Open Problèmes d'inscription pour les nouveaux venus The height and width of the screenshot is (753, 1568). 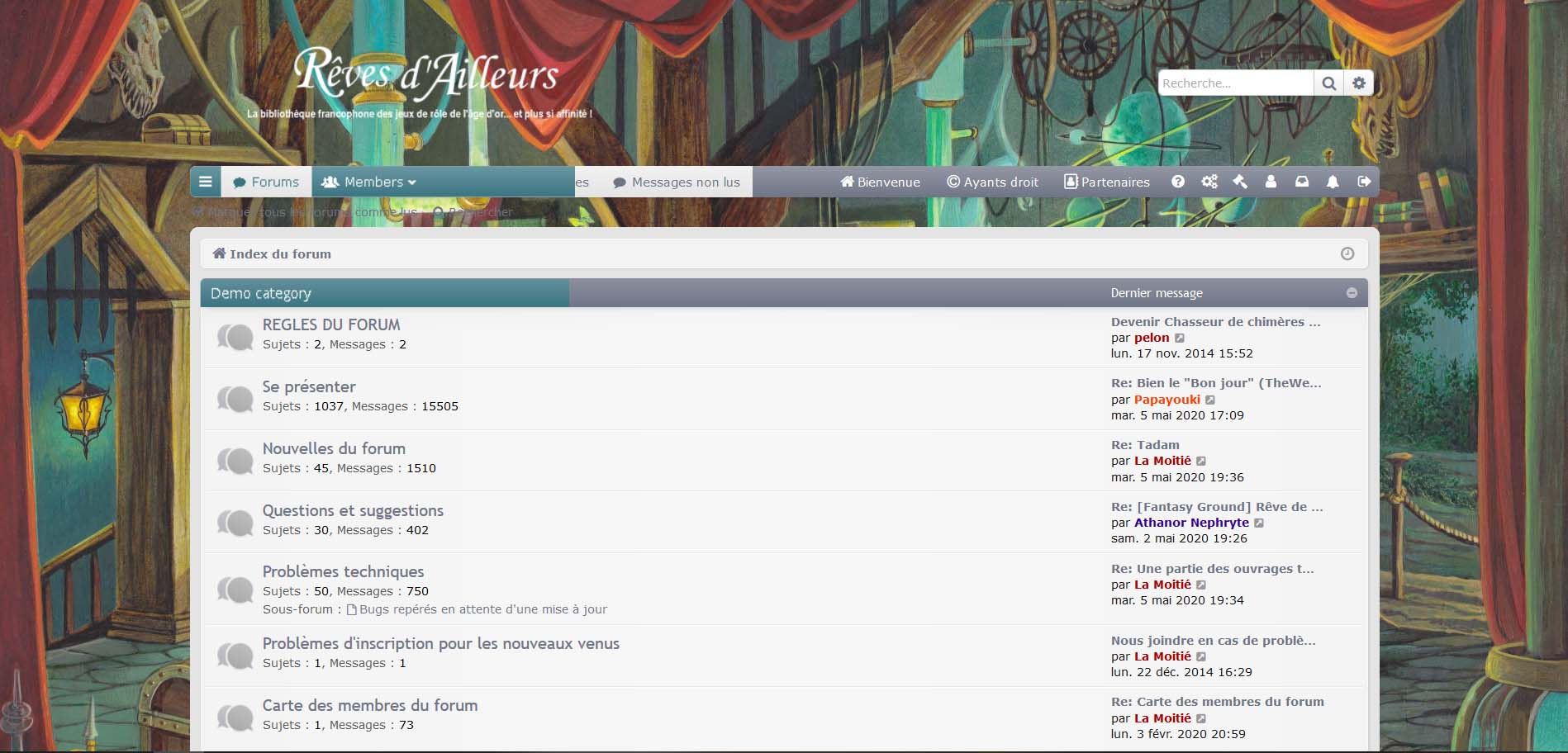pyautogui.click(x=441, y=643)
